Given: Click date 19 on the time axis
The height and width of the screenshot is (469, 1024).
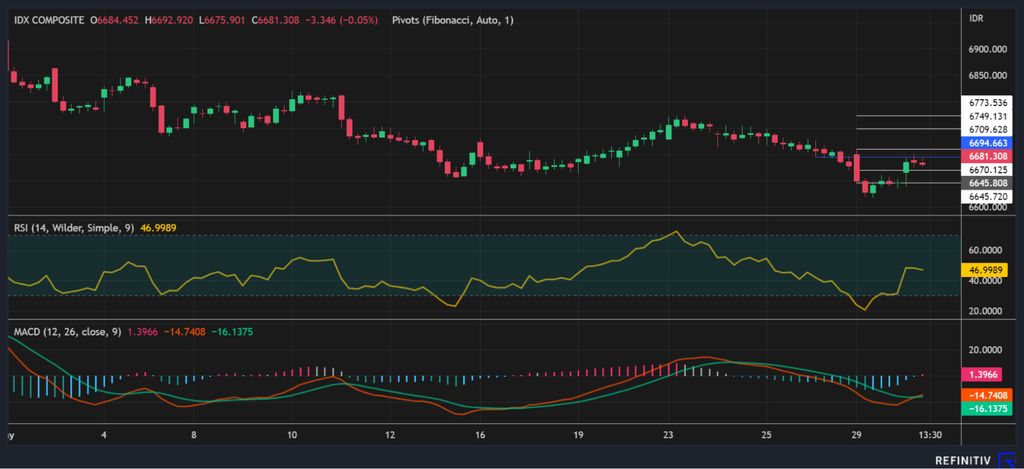Looking at the screenshot, I should click(578, 435).
